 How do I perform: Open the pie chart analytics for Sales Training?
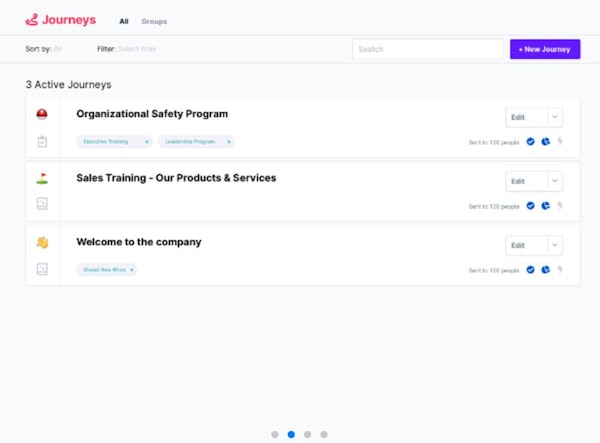[545, 206]
